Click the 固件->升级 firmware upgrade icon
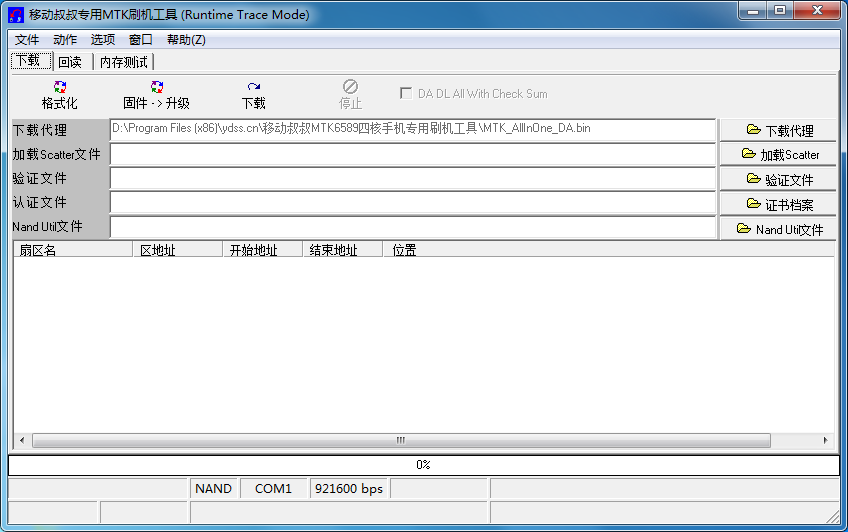This screenshot has width=848, height=532. [x=157, y=87]
